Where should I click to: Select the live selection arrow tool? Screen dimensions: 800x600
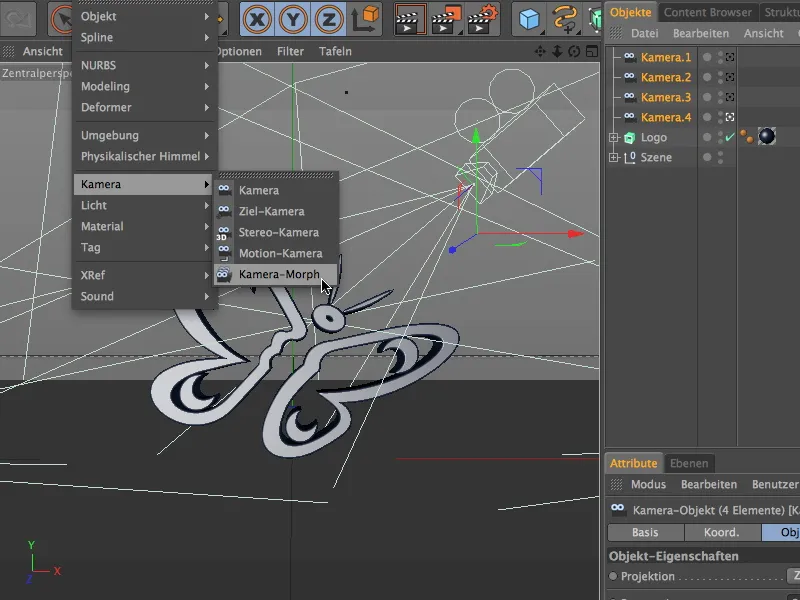click(61, 20)
